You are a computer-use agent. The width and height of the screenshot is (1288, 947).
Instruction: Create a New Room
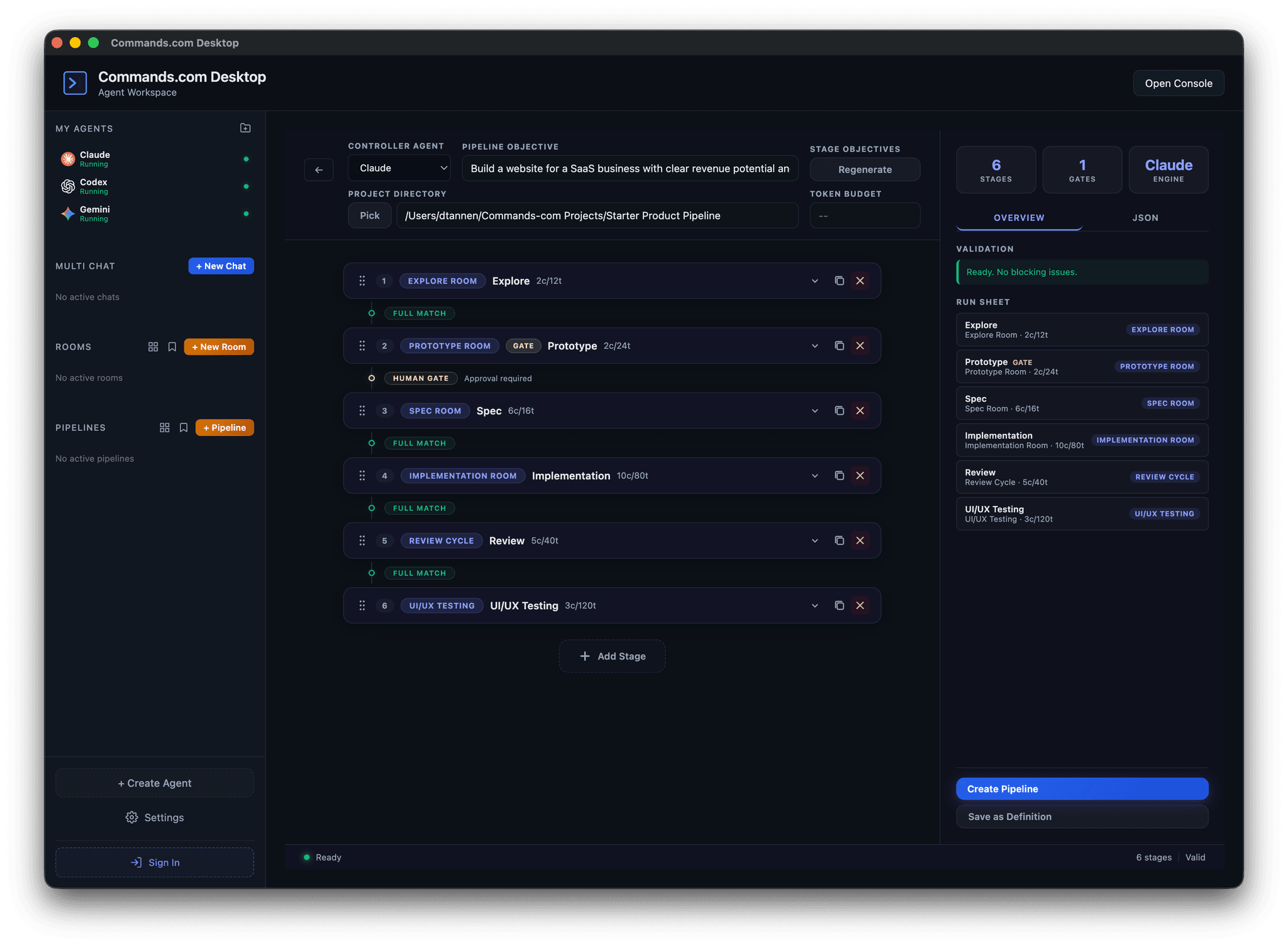click(x=219, y=347)
